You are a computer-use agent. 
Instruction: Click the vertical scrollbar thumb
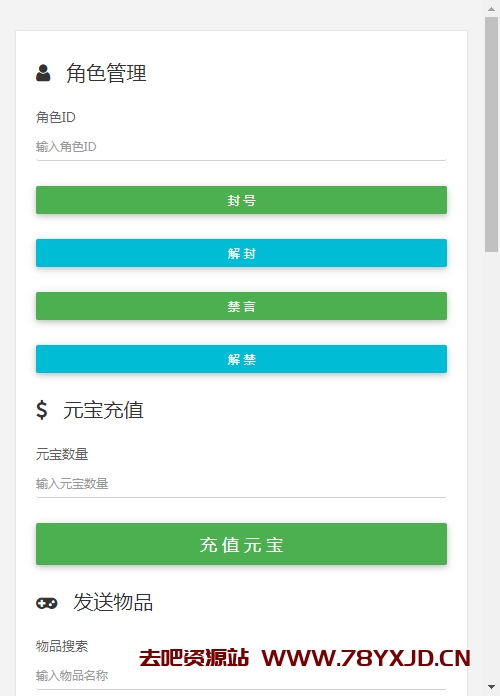coord(492,134)
